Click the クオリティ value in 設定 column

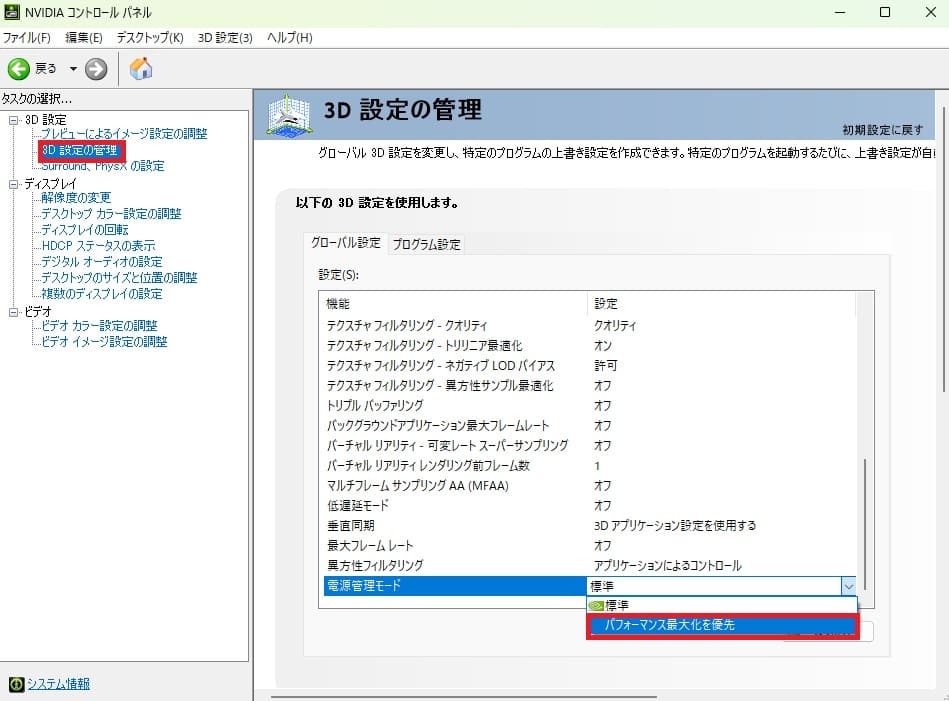[615, 326]
